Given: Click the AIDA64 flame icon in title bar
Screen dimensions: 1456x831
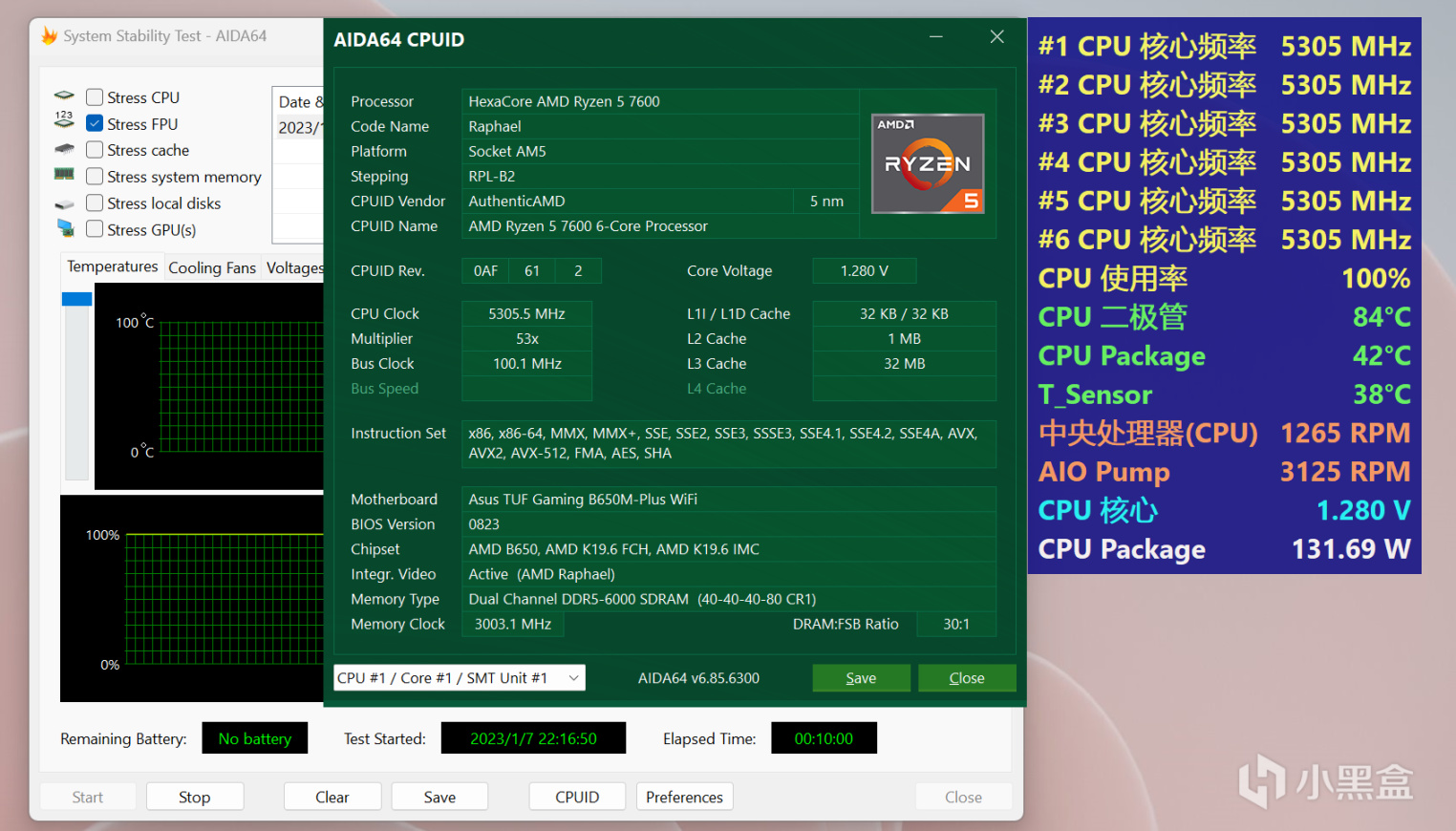Looking at the screenshot, I should pyautogui.click(x=49, y=36).
